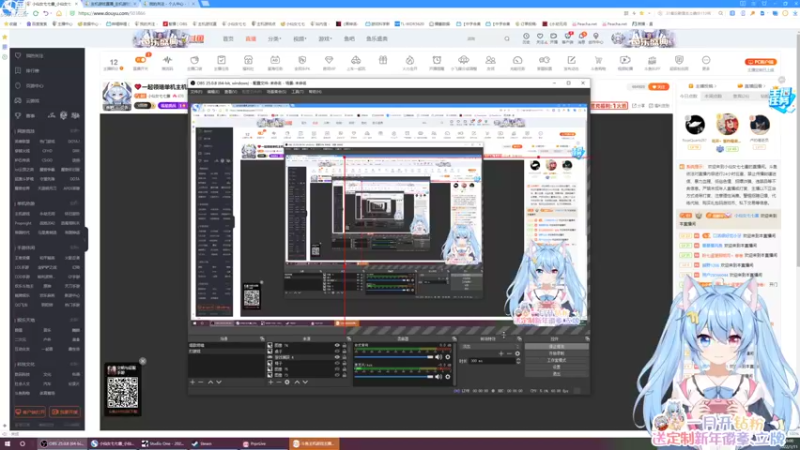Screen dimensions: 800x450
Task: Go to 首页 in Douyu navigation
Action: pyautogui.click(x=228, y=39)
